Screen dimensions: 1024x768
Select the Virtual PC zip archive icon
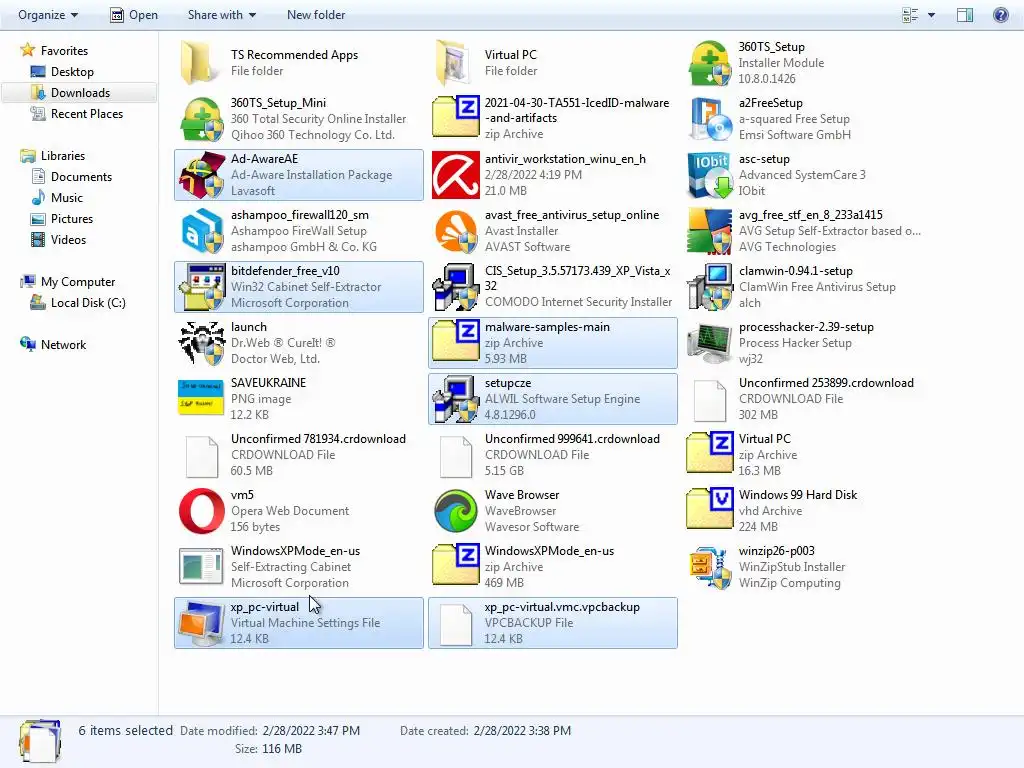(710, 452)
